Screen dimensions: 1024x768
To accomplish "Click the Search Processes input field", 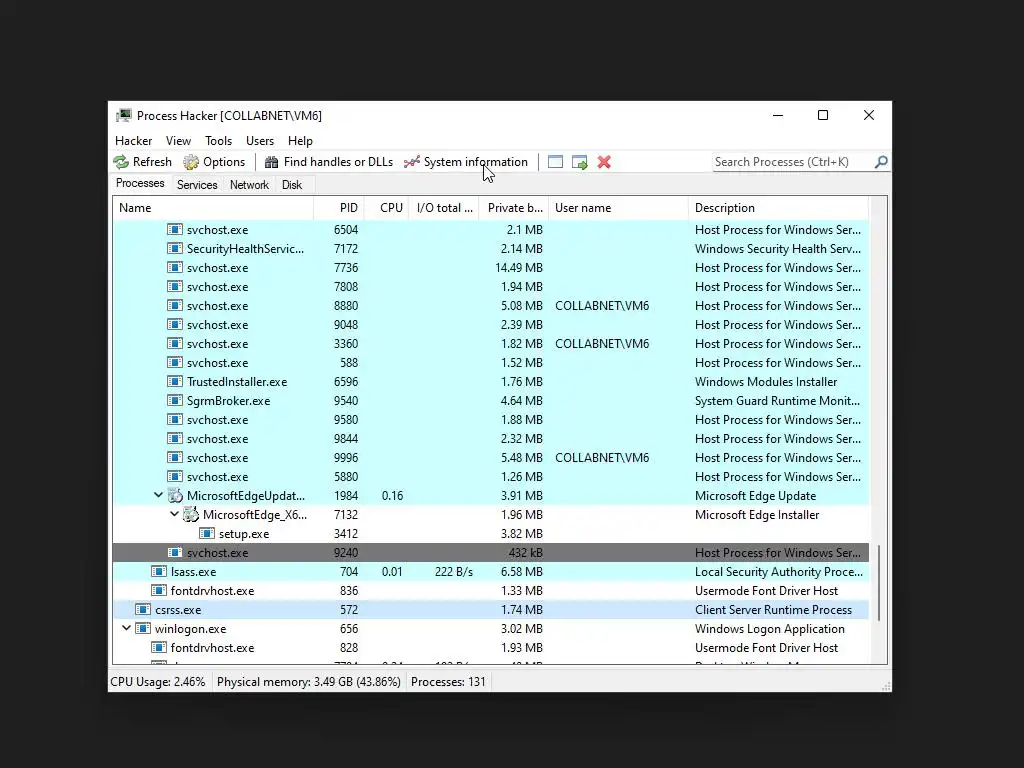I will click(x=793, y=162).
